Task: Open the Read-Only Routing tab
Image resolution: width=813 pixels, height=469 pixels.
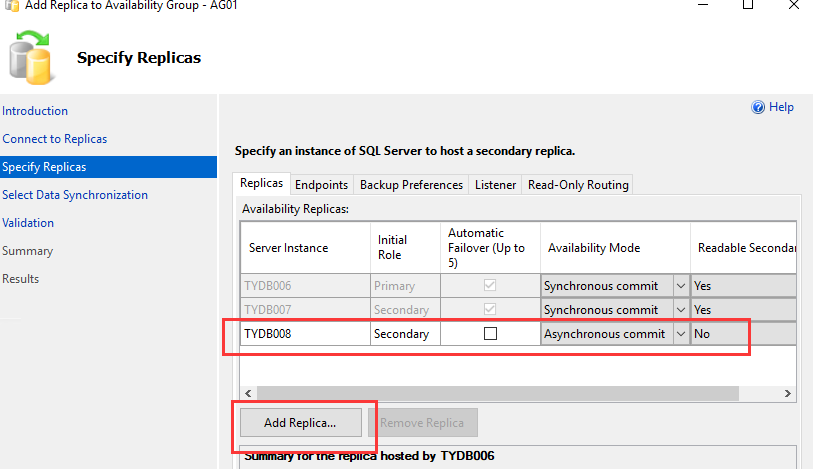Action: 578,185
